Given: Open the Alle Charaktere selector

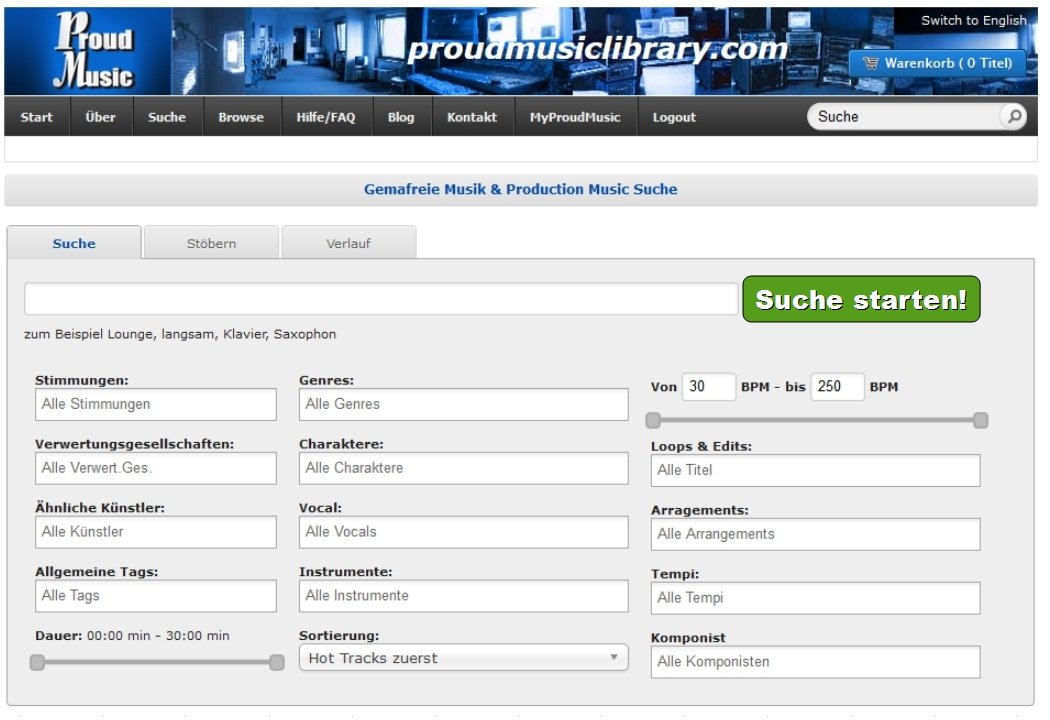Looking at the screenshot, I should (x=463, y=468).
